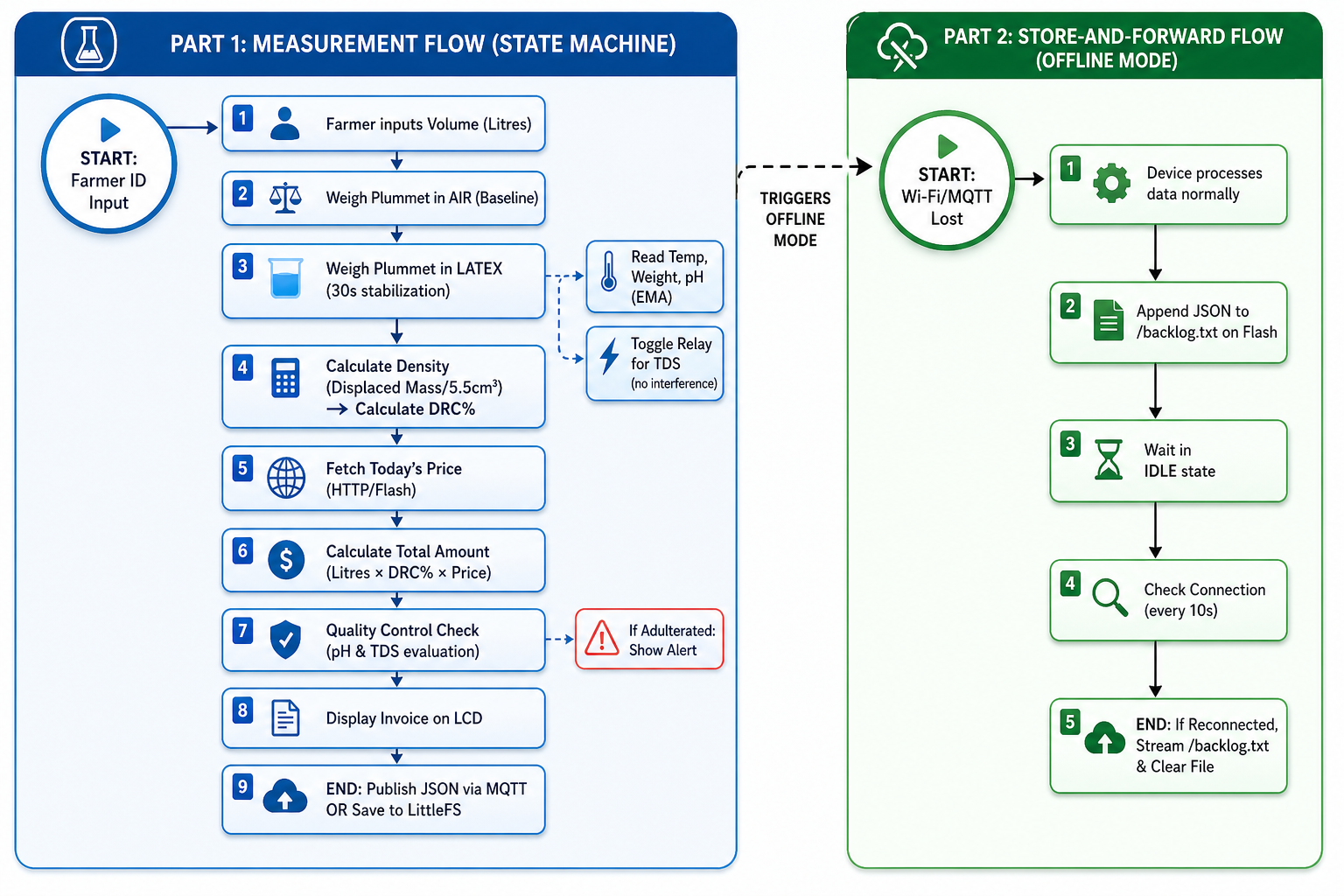Click the 'Wait in IDLE state' text

[1179, 460]
